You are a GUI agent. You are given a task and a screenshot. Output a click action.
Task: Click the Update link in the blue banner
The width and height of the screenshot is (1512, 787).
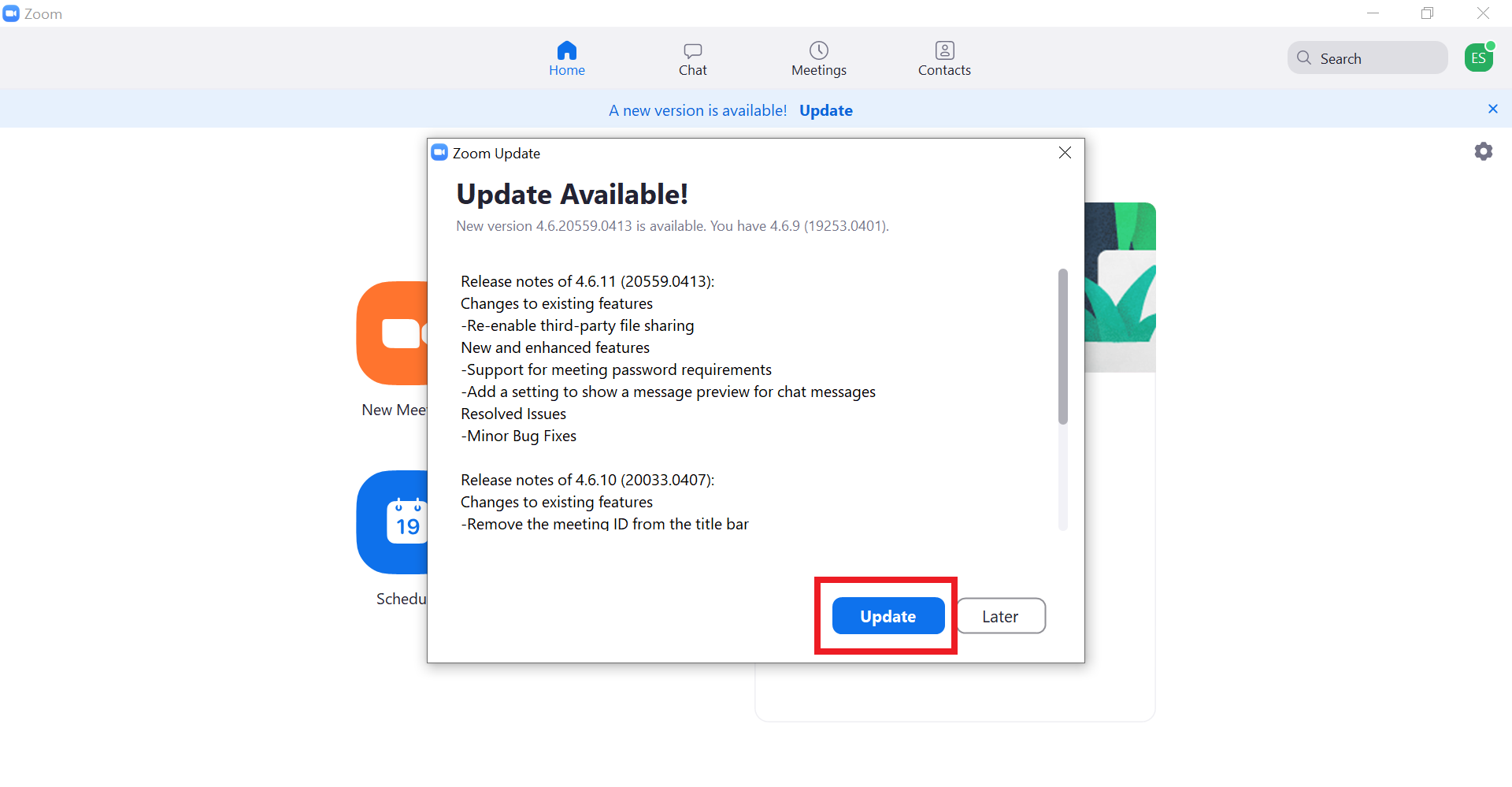pyautogui.click(x=826, y=110)
